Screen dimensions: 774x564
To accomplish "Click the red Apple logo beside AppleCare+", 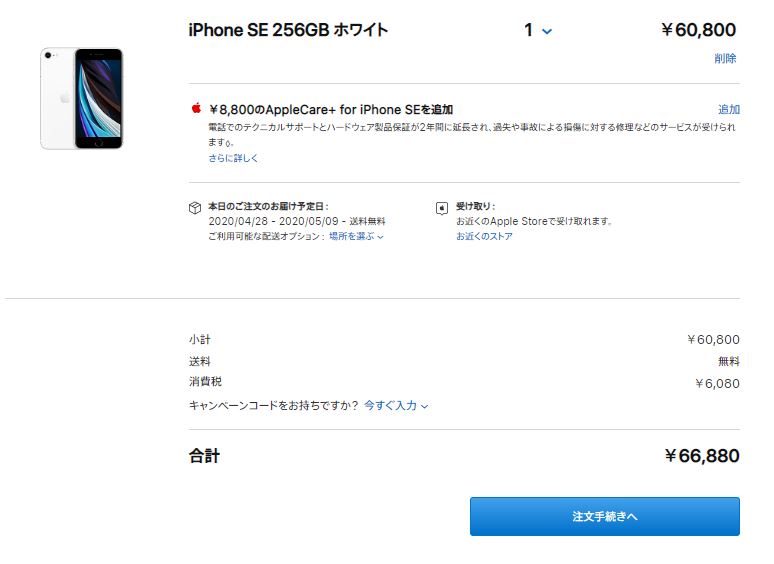I will click(196, 108).
